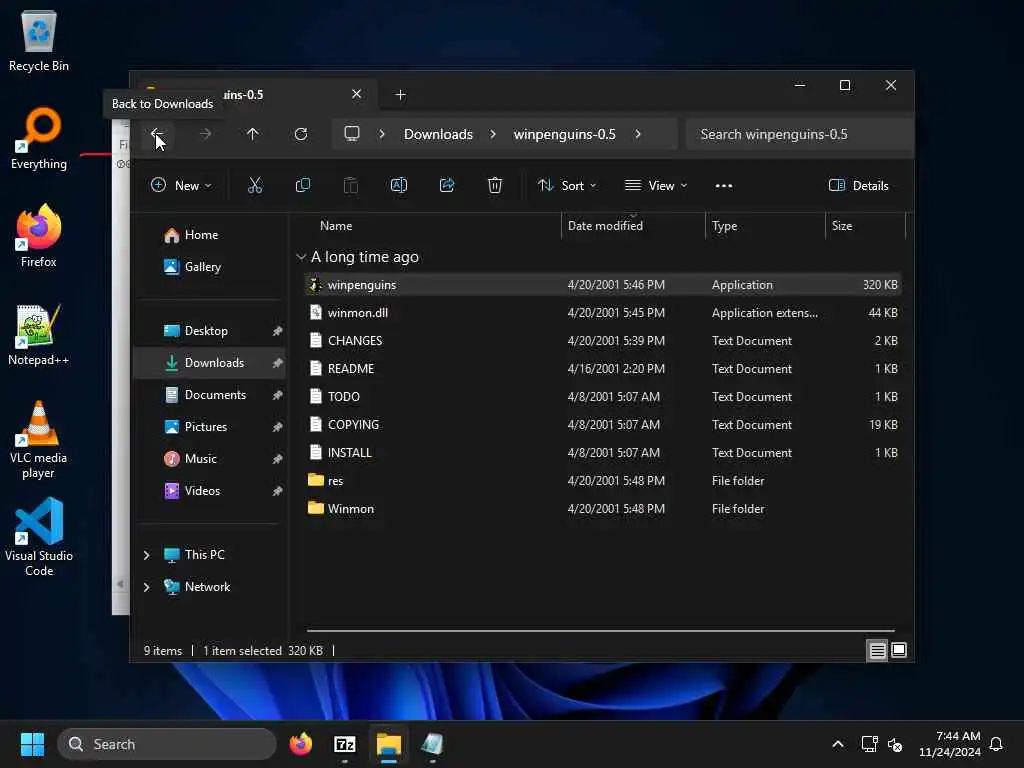
Task: Click the Back to Downloads arrow
Action: pyautogui.click(x=157, y=134)
